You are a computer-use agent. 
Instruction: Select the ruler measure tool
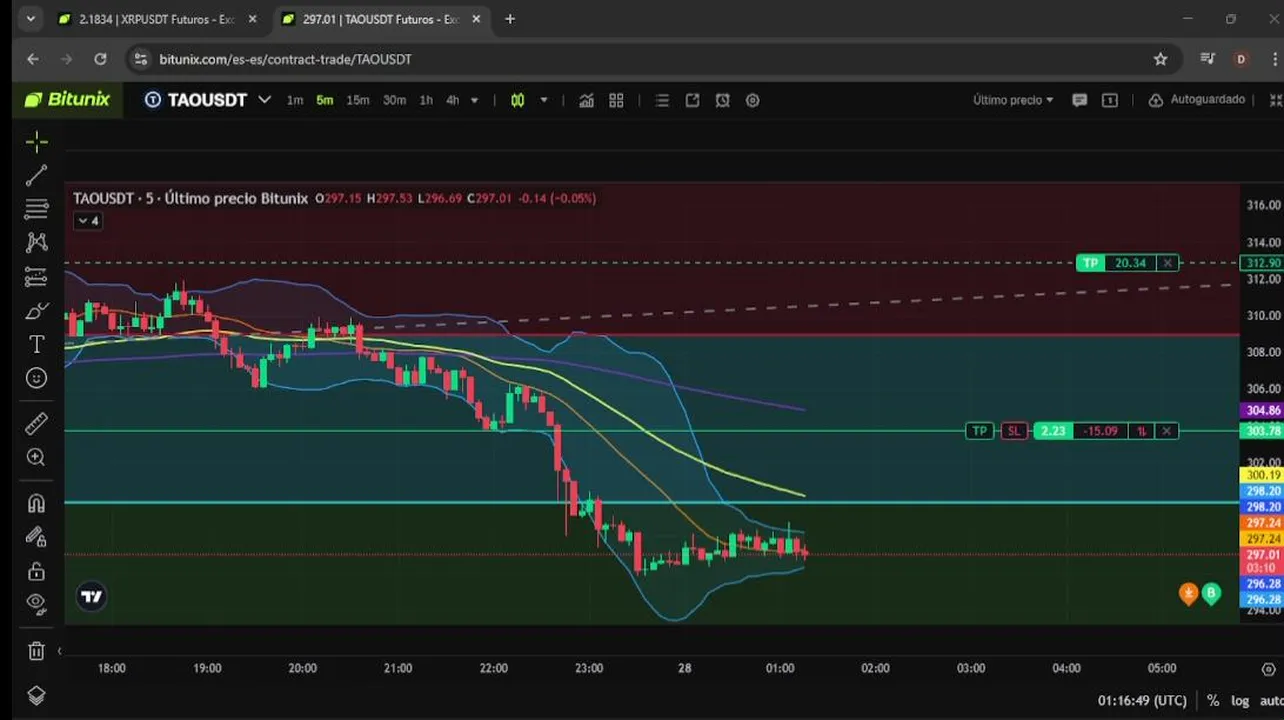pyautogui.click(x=36, y=424)
